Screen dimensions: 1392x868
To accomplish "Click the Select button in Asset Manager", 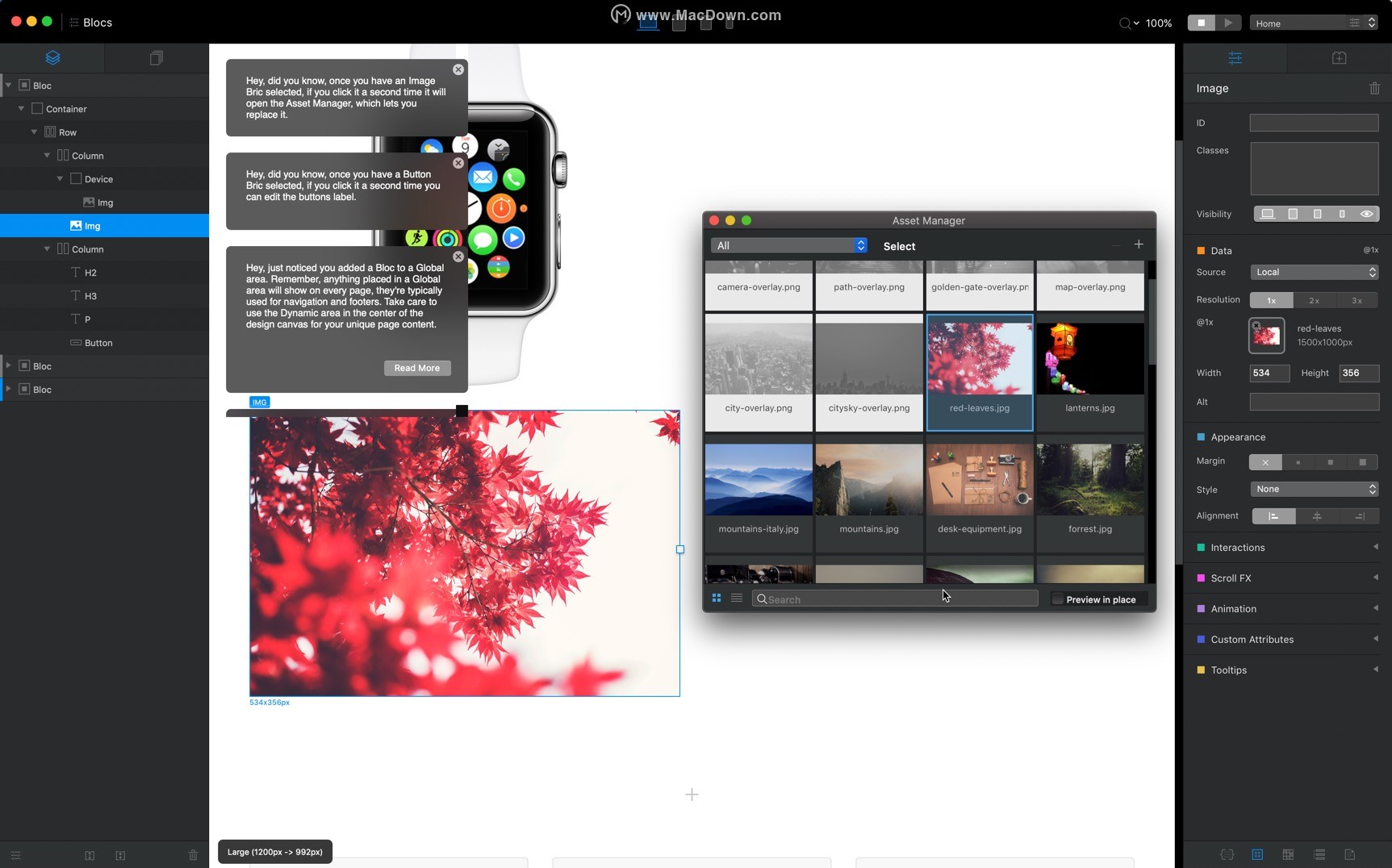I will point(899,247).
